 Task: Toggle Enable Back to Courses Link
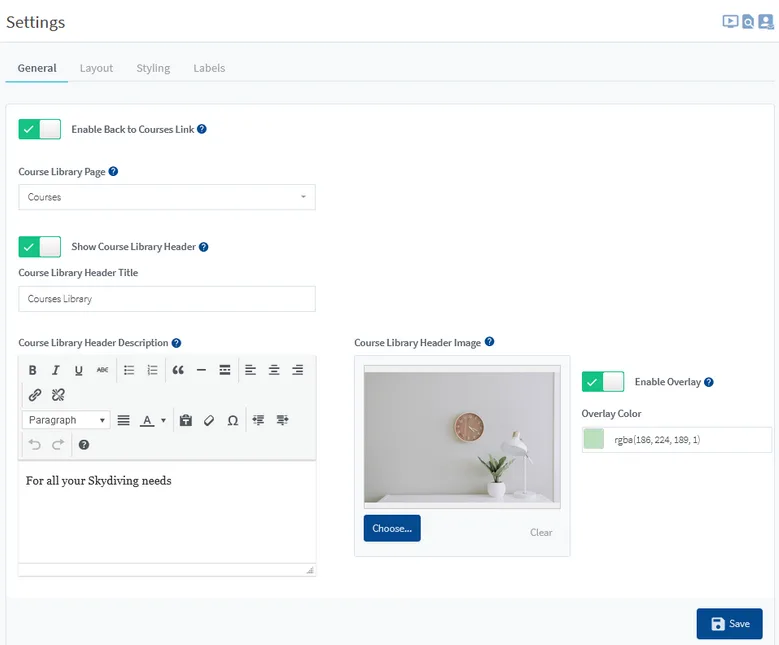[40, 129]
